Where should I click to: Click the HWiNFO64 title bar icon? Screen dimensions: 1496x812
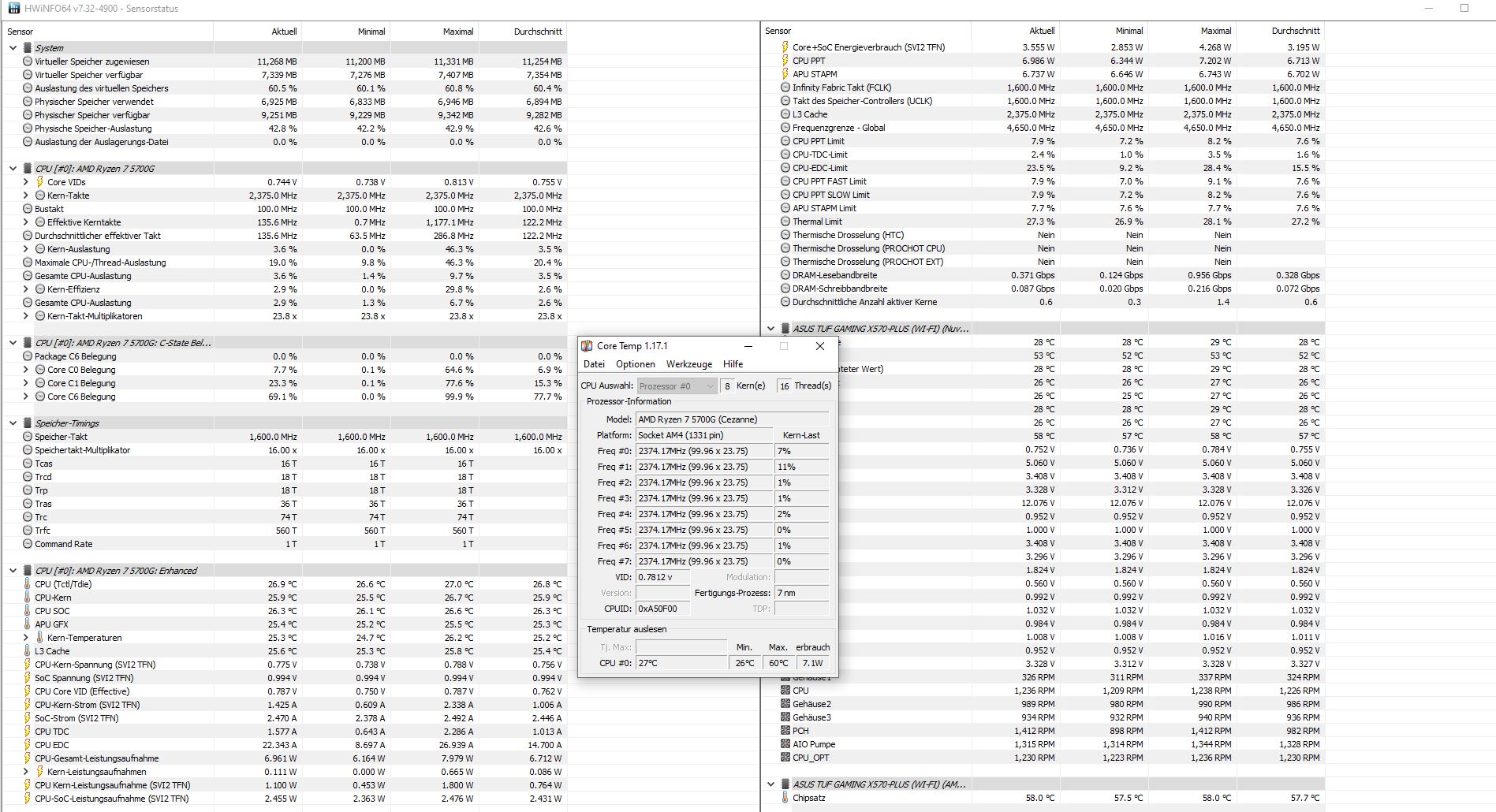coord(14,8)
